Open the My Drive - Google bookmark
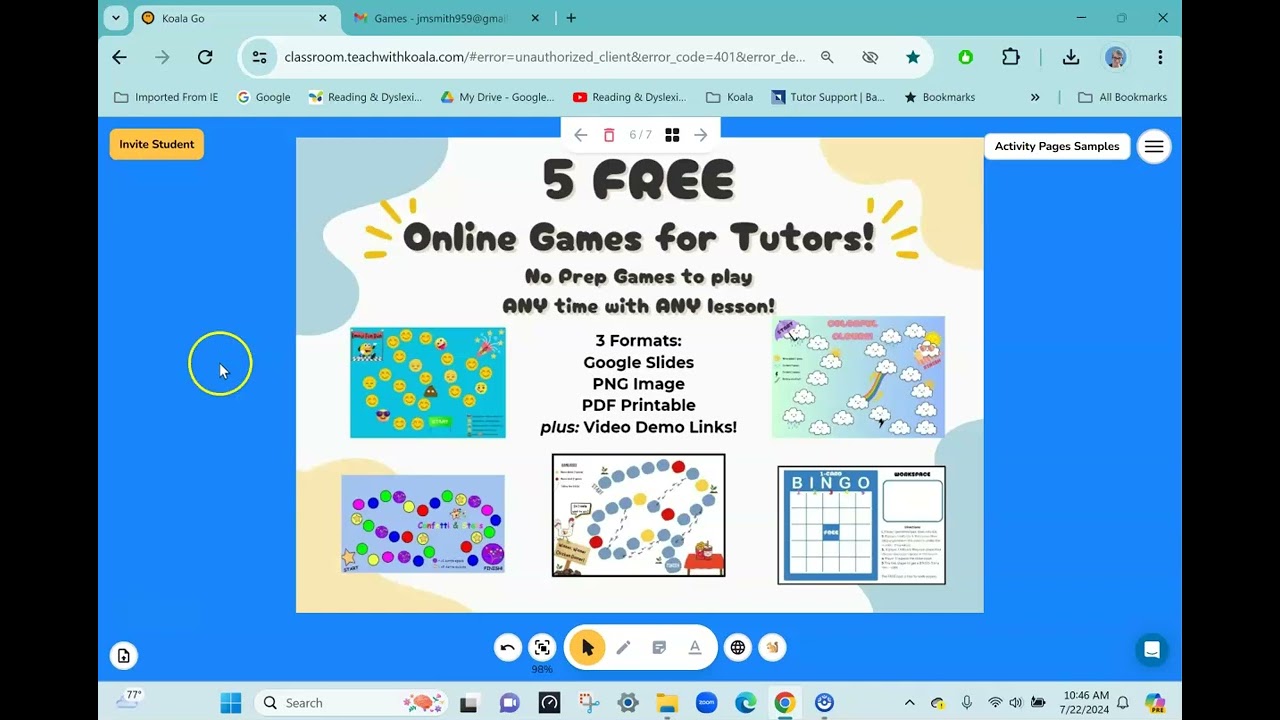Viewport: 1280px width, 720px height. coord(498,97)
